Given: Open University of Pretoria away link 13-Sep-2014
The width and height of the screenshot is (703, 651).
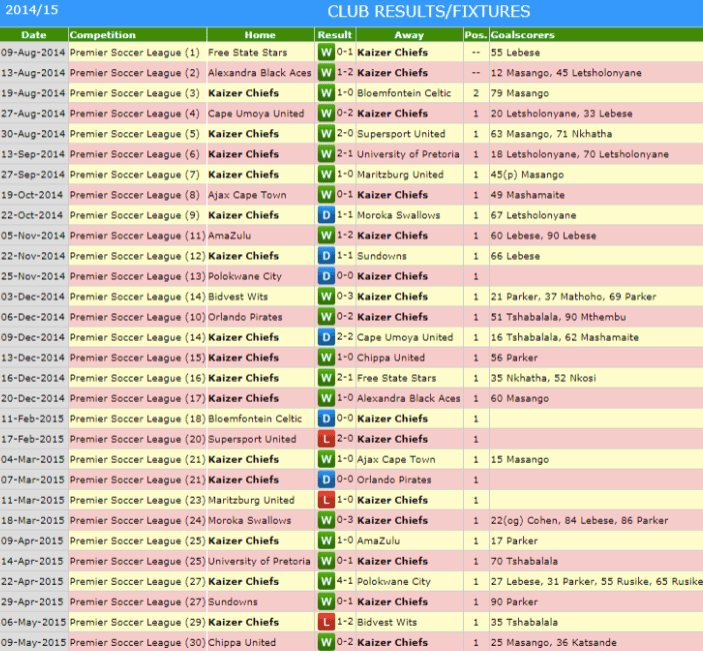Looking at the screenshot, I should [408, 154].
